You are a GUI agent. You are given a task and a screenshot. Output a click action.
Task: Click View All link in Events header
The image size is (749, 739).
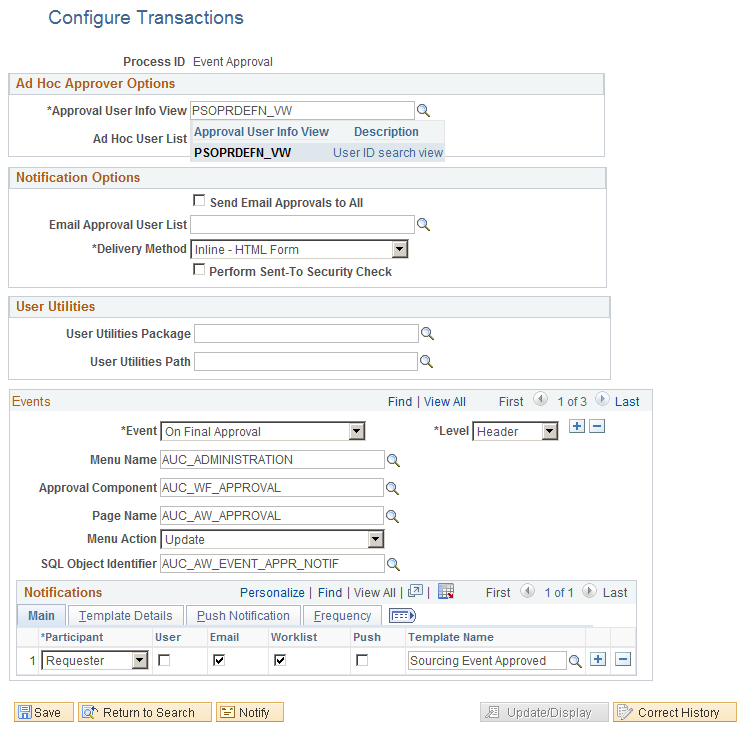445,402
